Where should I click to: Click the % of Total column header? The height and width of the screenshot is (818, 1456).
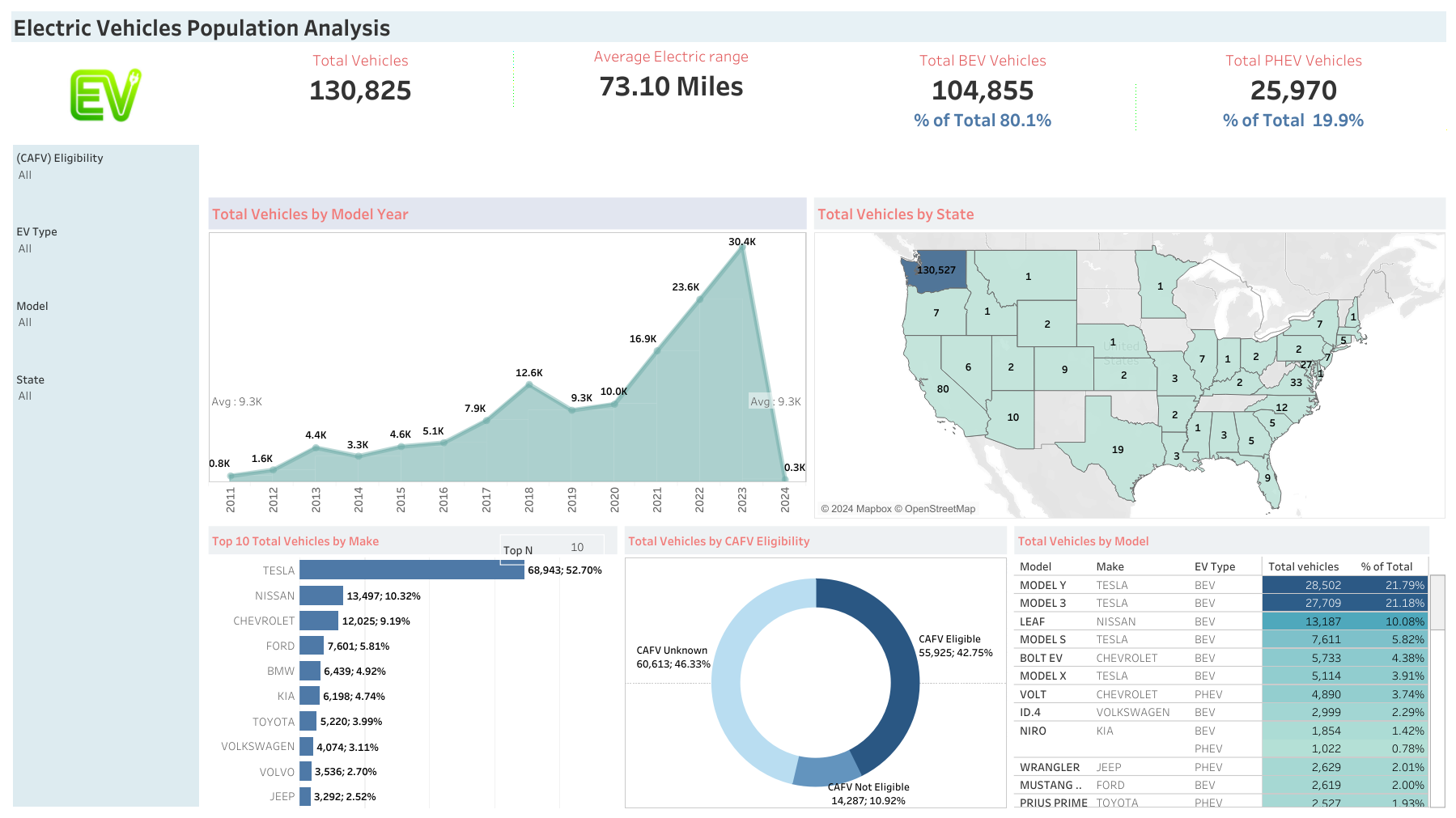click(1386, 566)
